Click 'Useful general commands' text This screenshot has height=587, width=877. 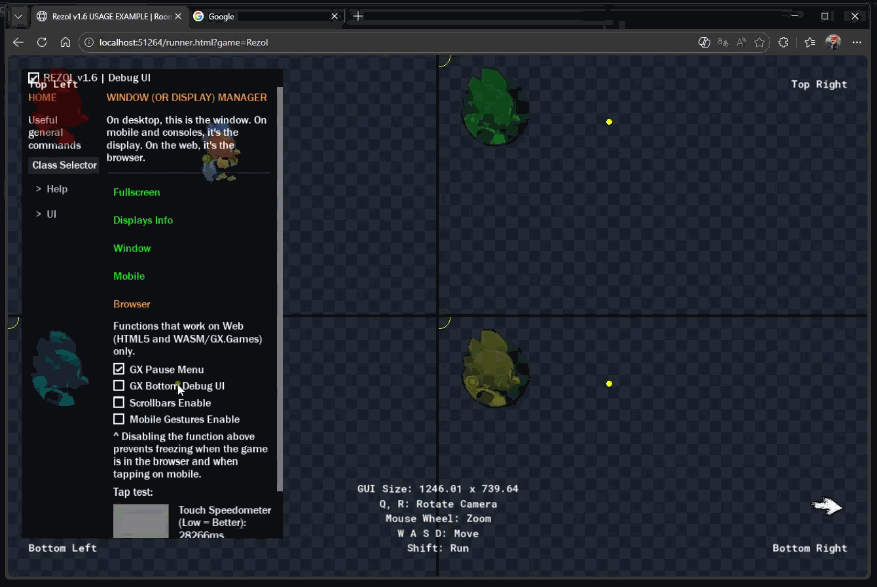[x=54, y=132]
